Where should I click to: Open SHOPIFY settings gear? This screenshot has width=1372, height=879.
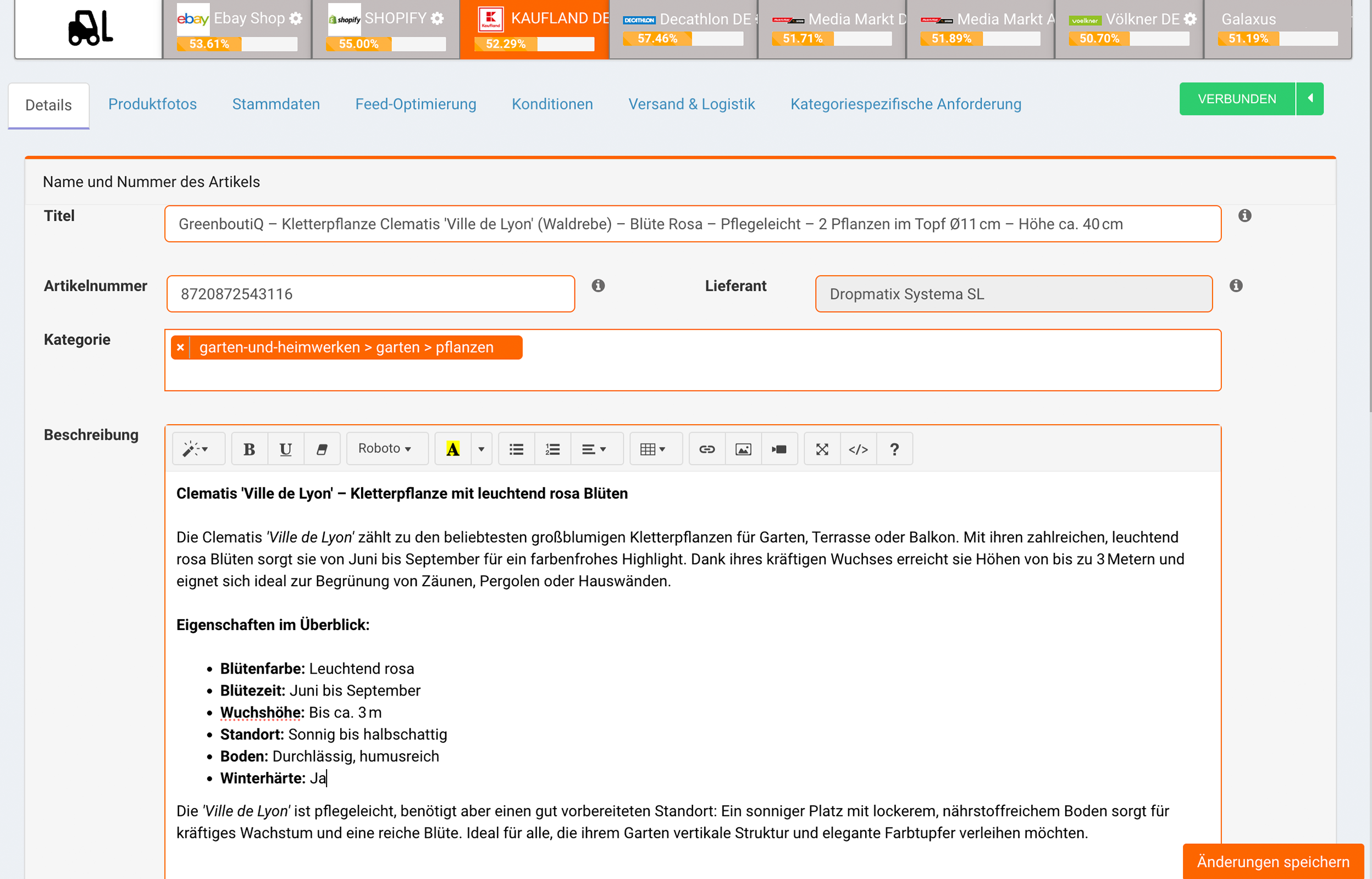438,18
